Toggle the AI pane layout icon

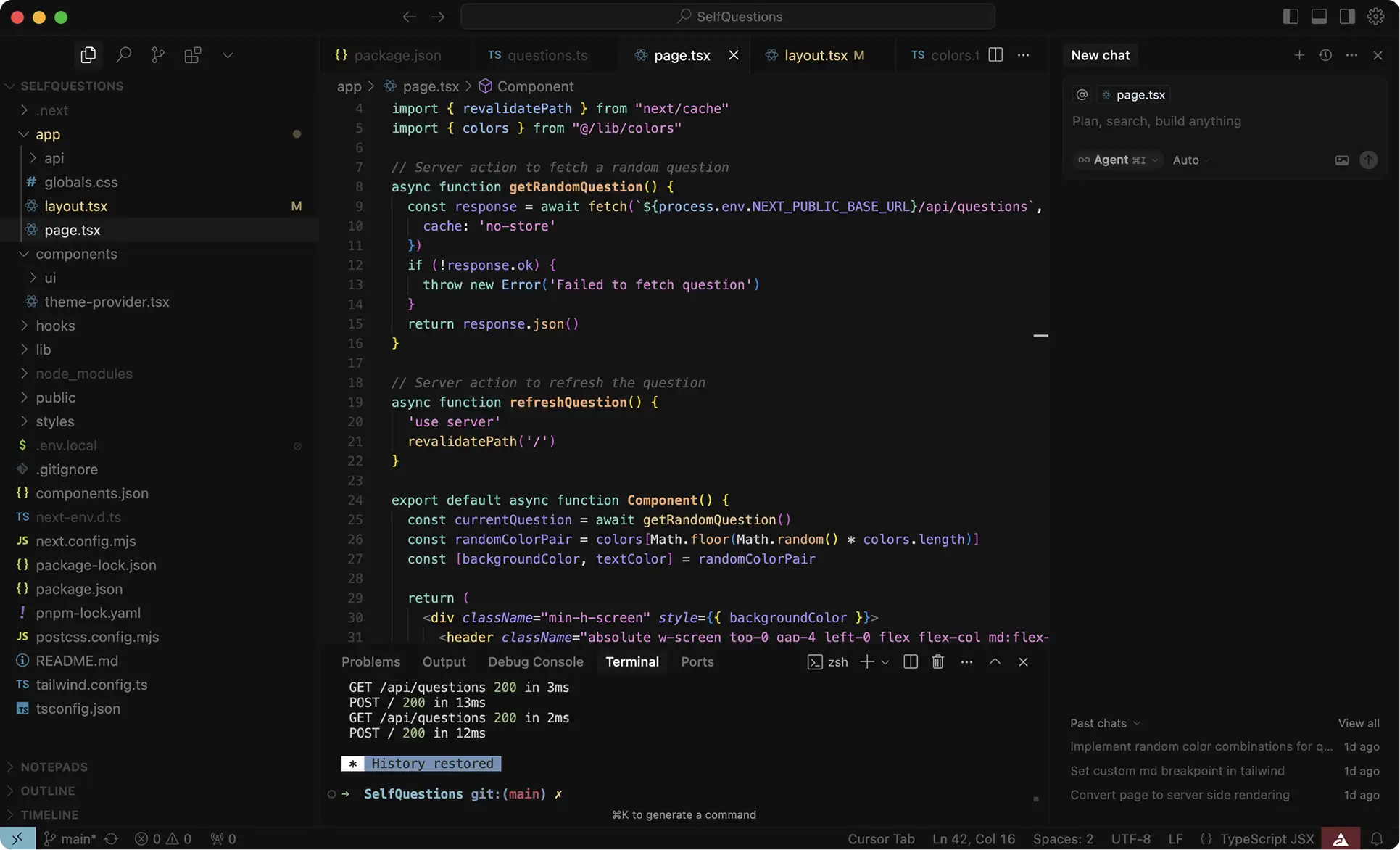point(1347,17)
